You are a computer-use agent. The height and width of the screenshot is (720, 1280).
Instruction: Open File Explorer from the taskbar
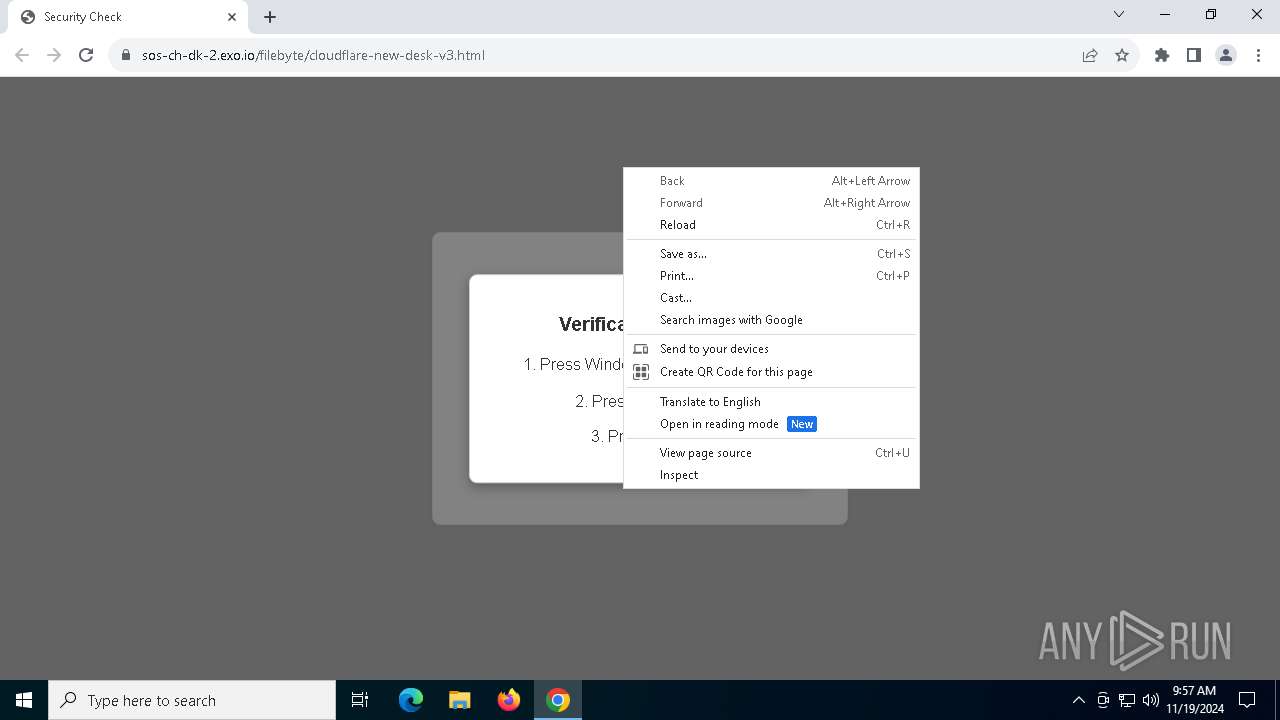(459, 700)
